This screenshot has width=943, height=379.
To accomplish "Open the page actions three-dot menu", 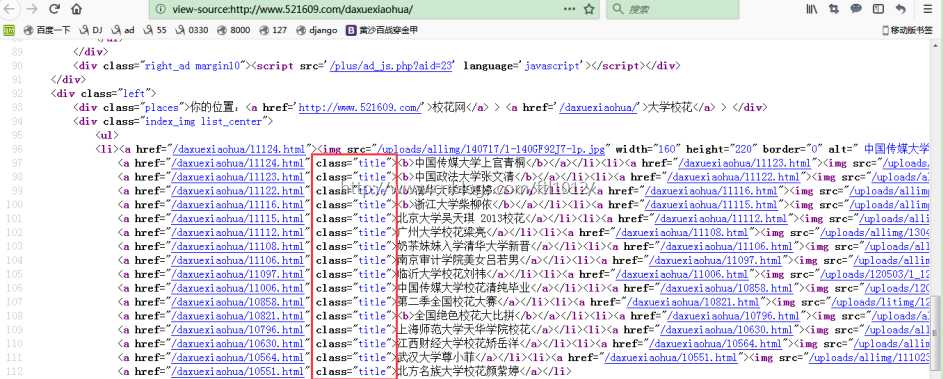I will [x=570, y=9].
